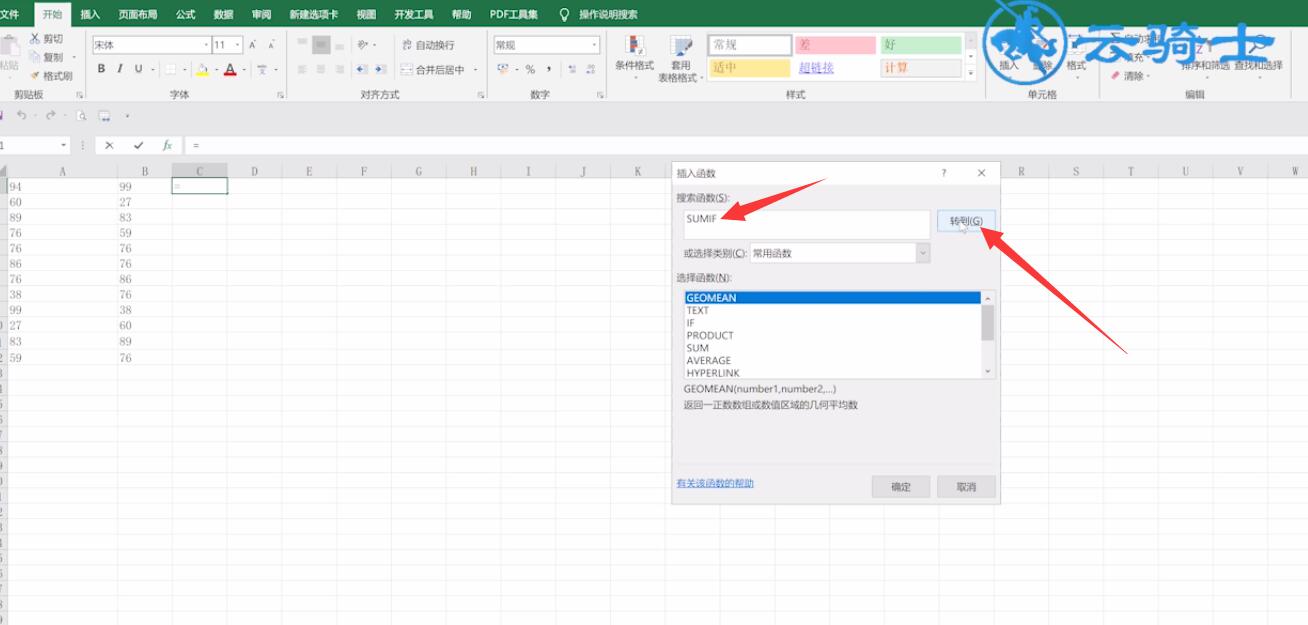Confirm formula entry with checkmark icon
The height and width of the screenshot is (625, 1308).
pyautogui.click(x=138, y=145)
